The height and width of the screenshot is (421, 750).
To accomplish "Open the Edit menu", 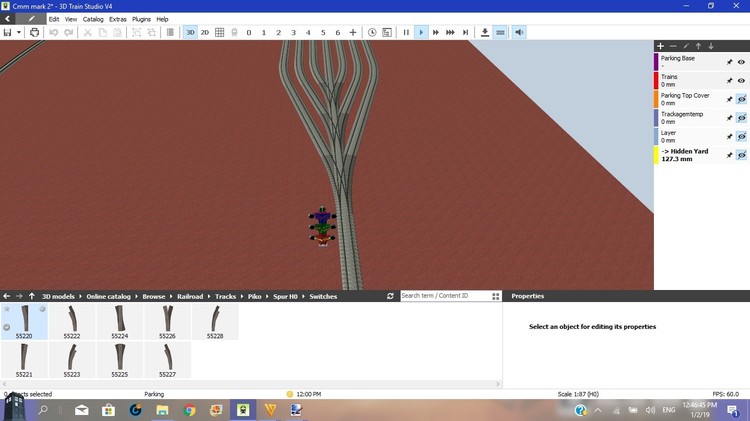I will tap(54, 19).
